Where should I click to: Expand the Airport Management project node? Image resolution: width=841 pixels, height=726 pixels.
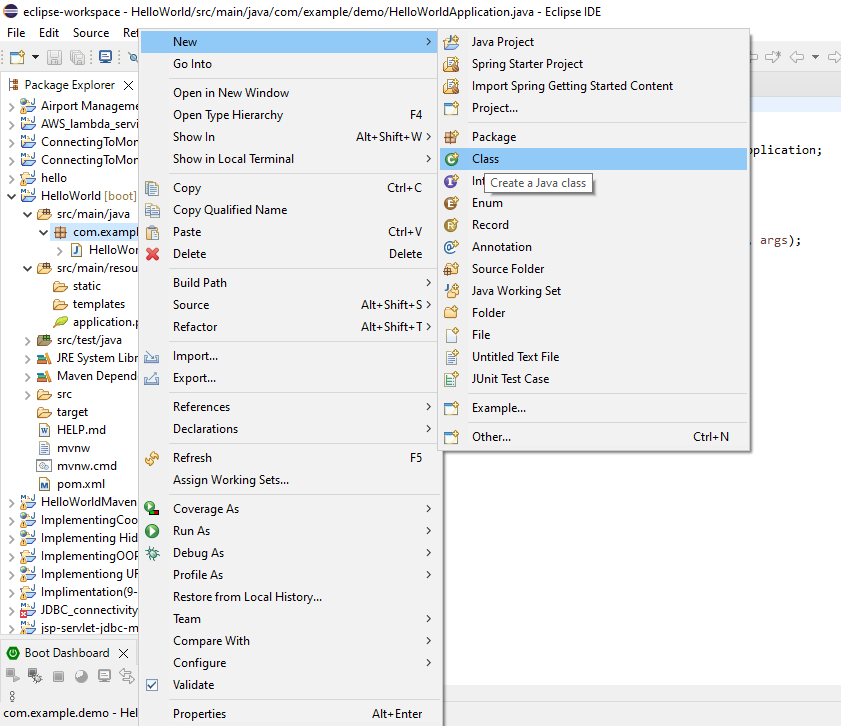click(11, 107)
